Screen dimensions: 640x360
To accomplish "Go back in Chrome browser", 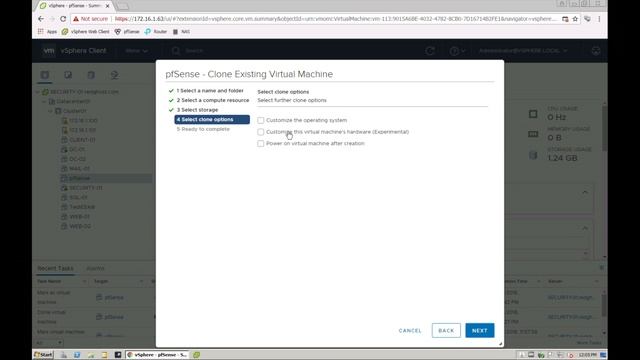I will [x=41, y=19].
